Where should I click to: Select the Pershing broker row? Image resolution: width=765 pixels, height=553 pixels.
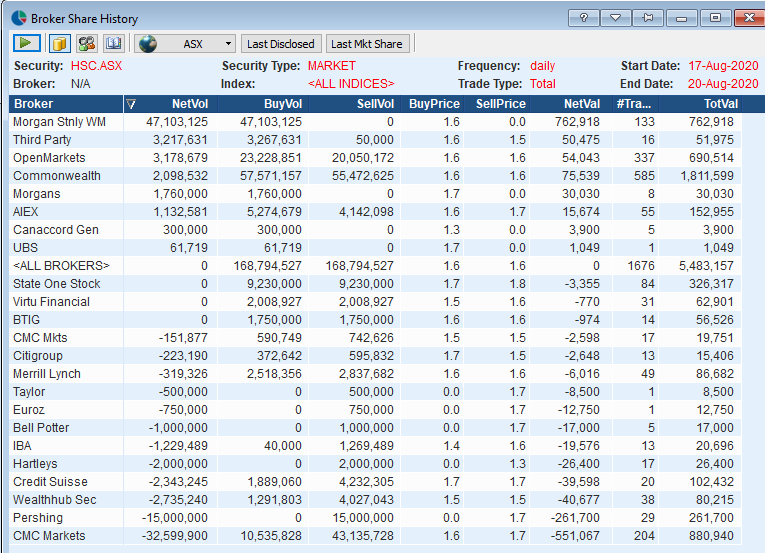[375, 518]
